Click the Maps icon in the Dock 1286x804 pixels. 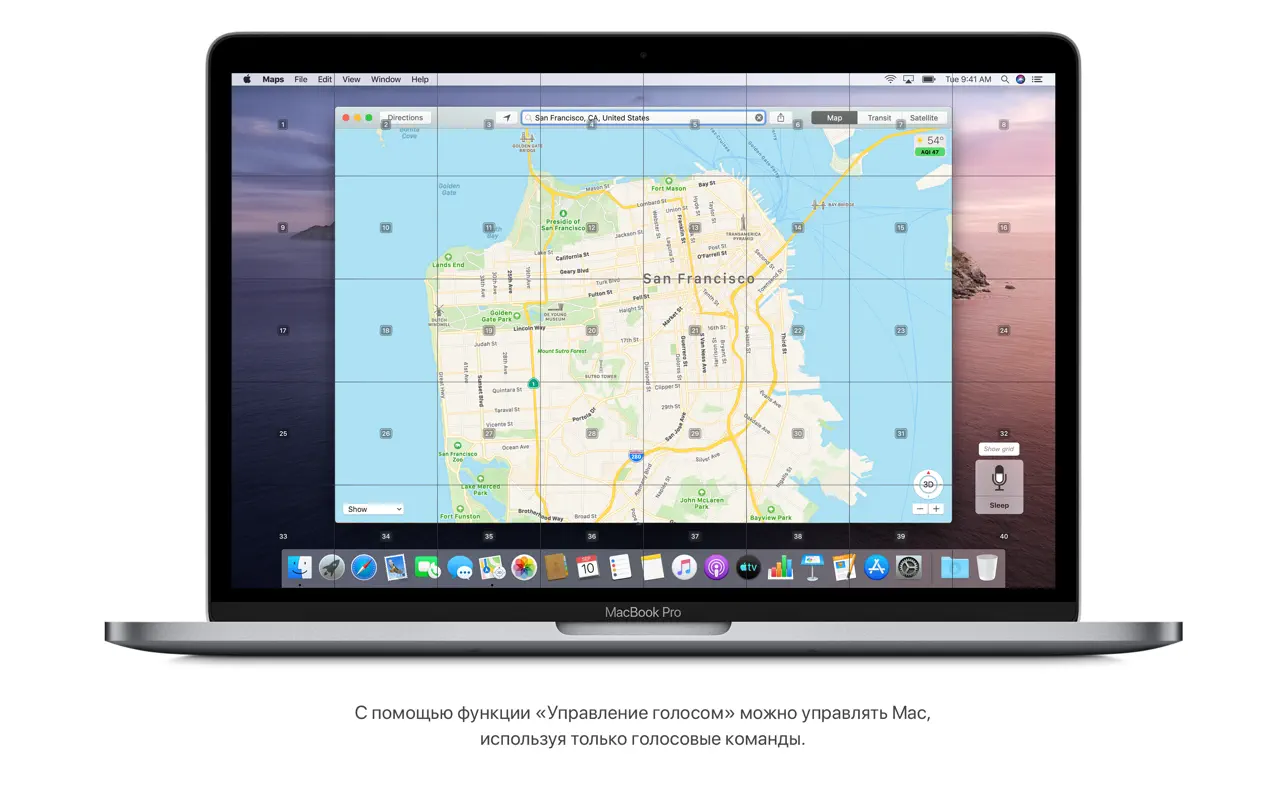tap(492, 568)
